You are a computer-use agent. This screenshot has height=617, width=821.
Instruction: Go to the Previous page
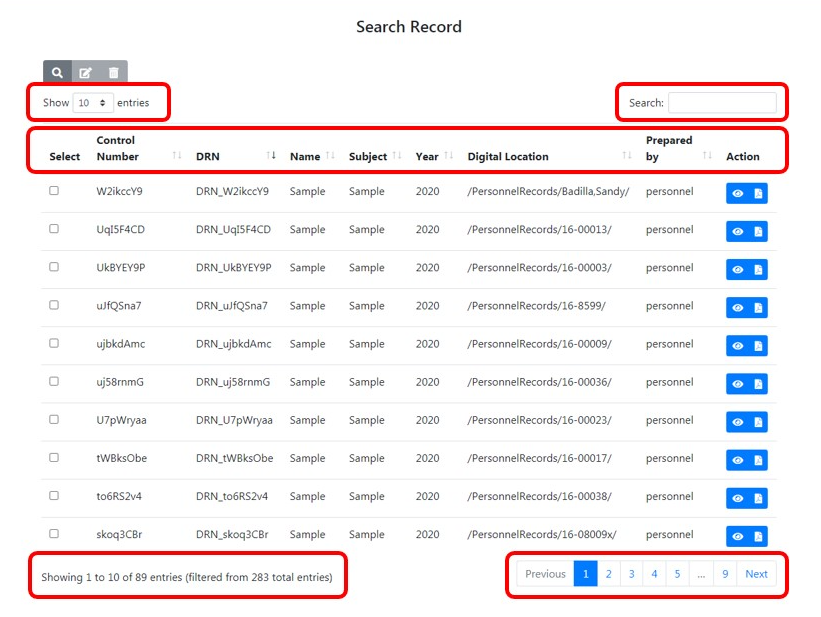pyautogui.click(x=545, y=574)
